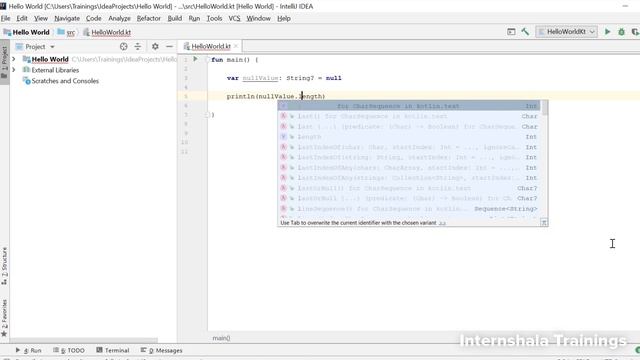Image resolution: width=640 pixels, height=360 pixels.
Task: Open the Window menu
Action: [258, 18]
